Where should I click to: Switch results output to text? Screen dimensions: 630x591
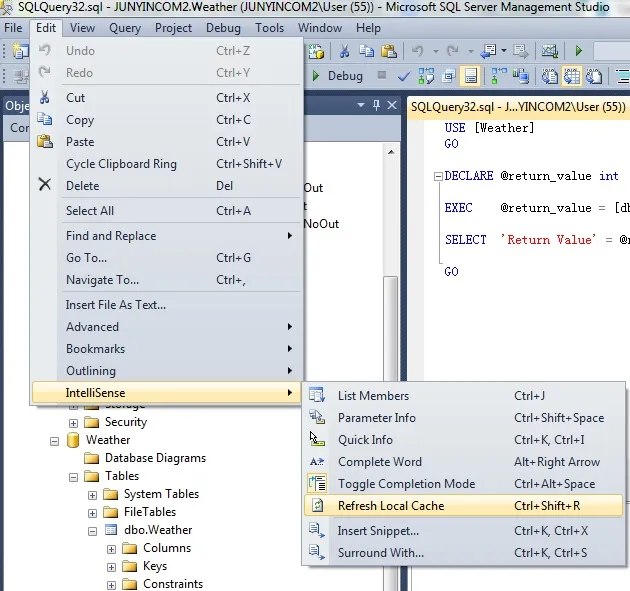tap(550, 76)
